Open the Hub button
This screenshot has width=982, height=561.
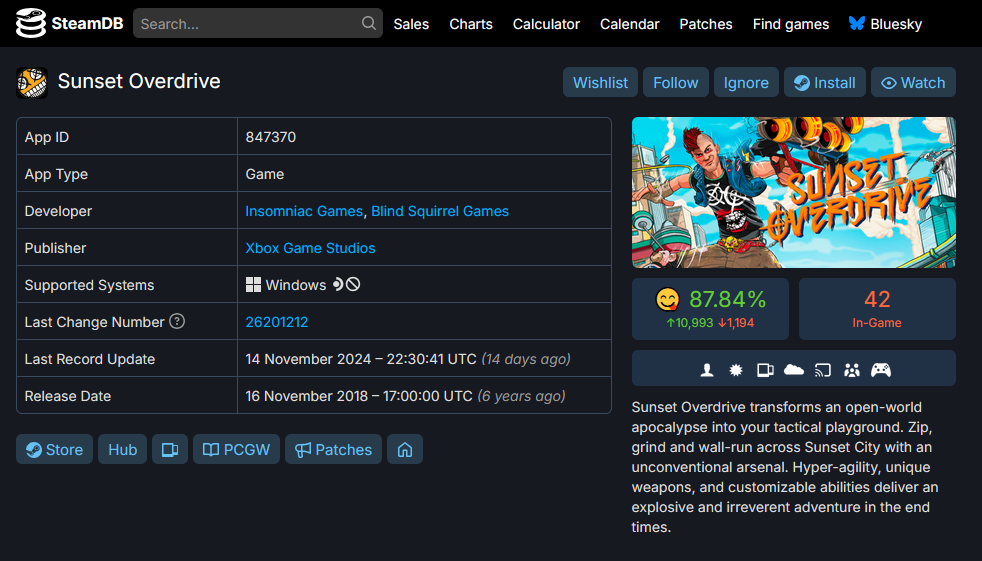point(123,449)
